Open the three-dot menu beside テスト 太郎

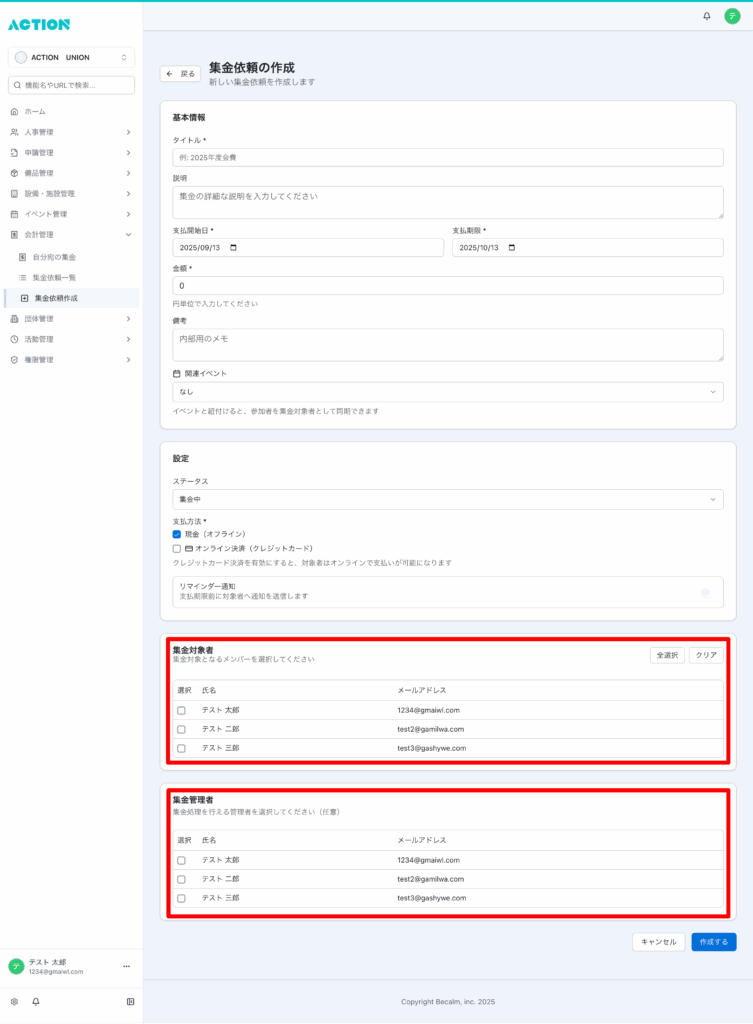coord(126,966)
